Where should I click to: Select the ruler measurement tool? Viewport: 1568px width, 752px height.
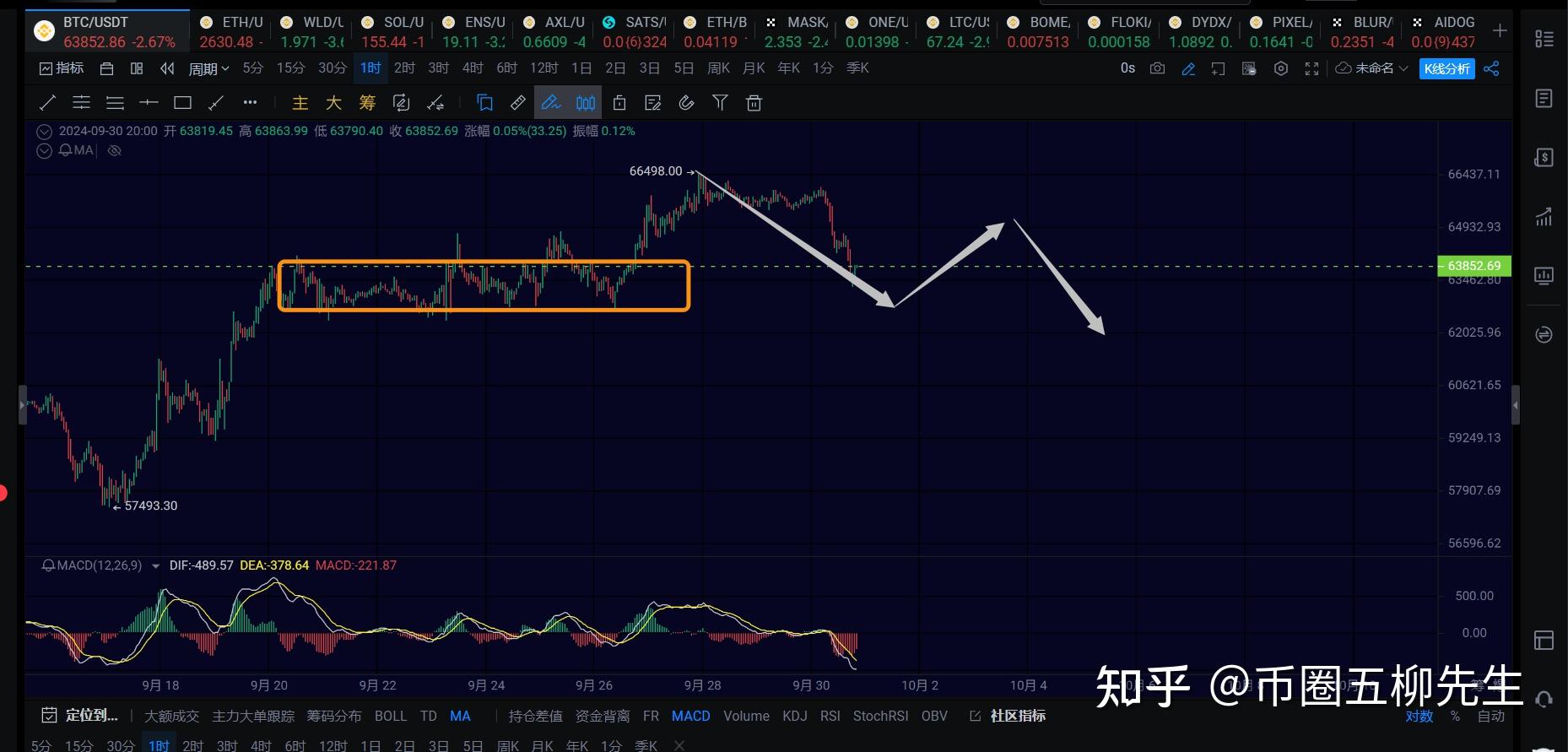click(x=518, y=103)
